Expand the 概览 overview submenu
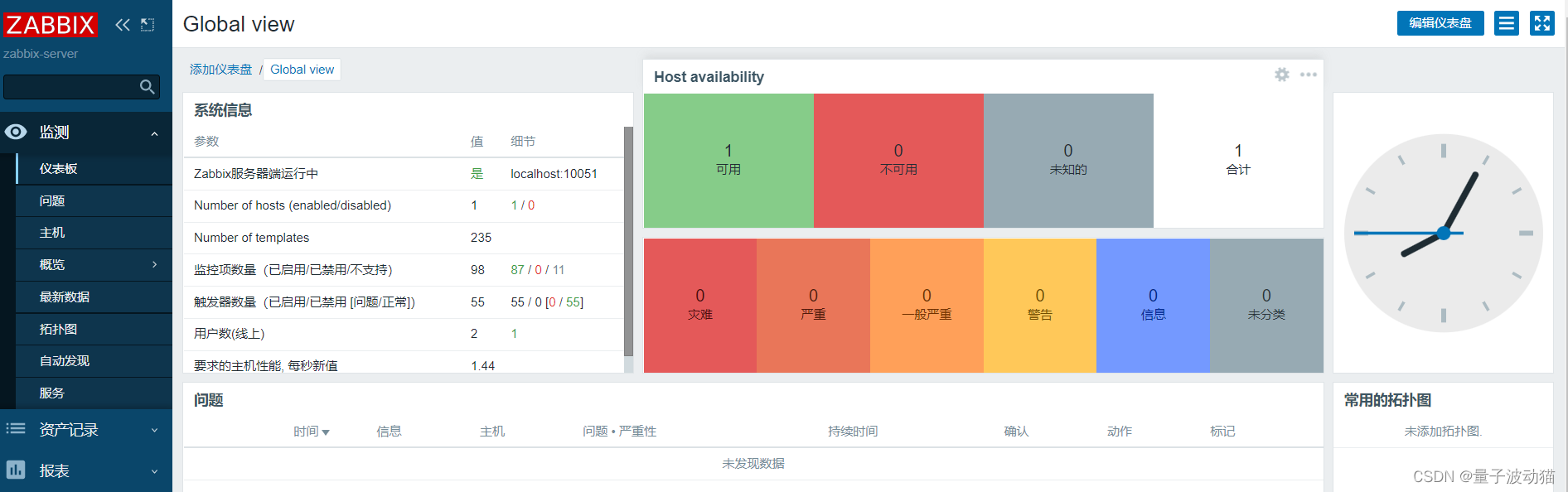 coord(154,265)
